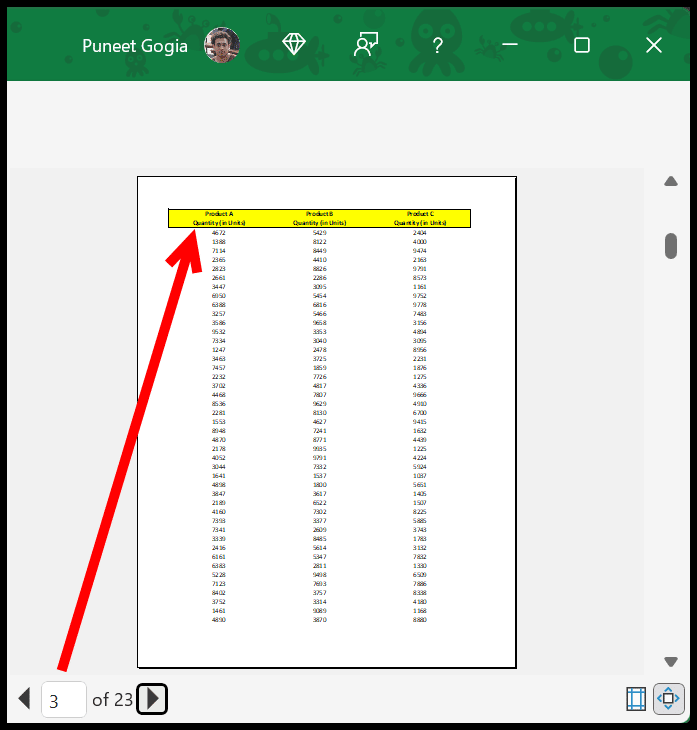Maximize the Excel window
The width and height of the screenshot is (697, 730).
point(582,45)
